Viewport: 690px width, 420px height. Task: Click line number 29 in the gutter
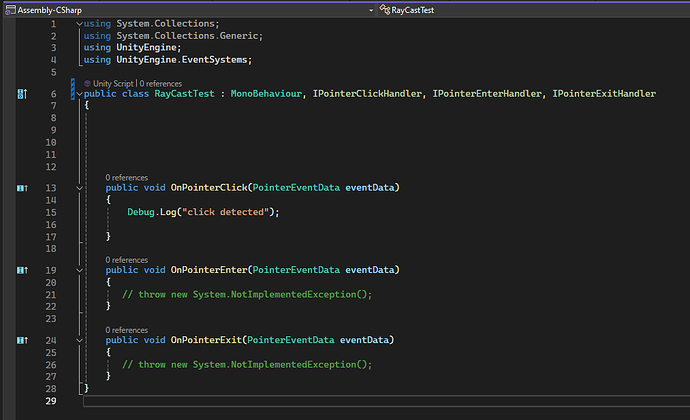coord(53,400)
